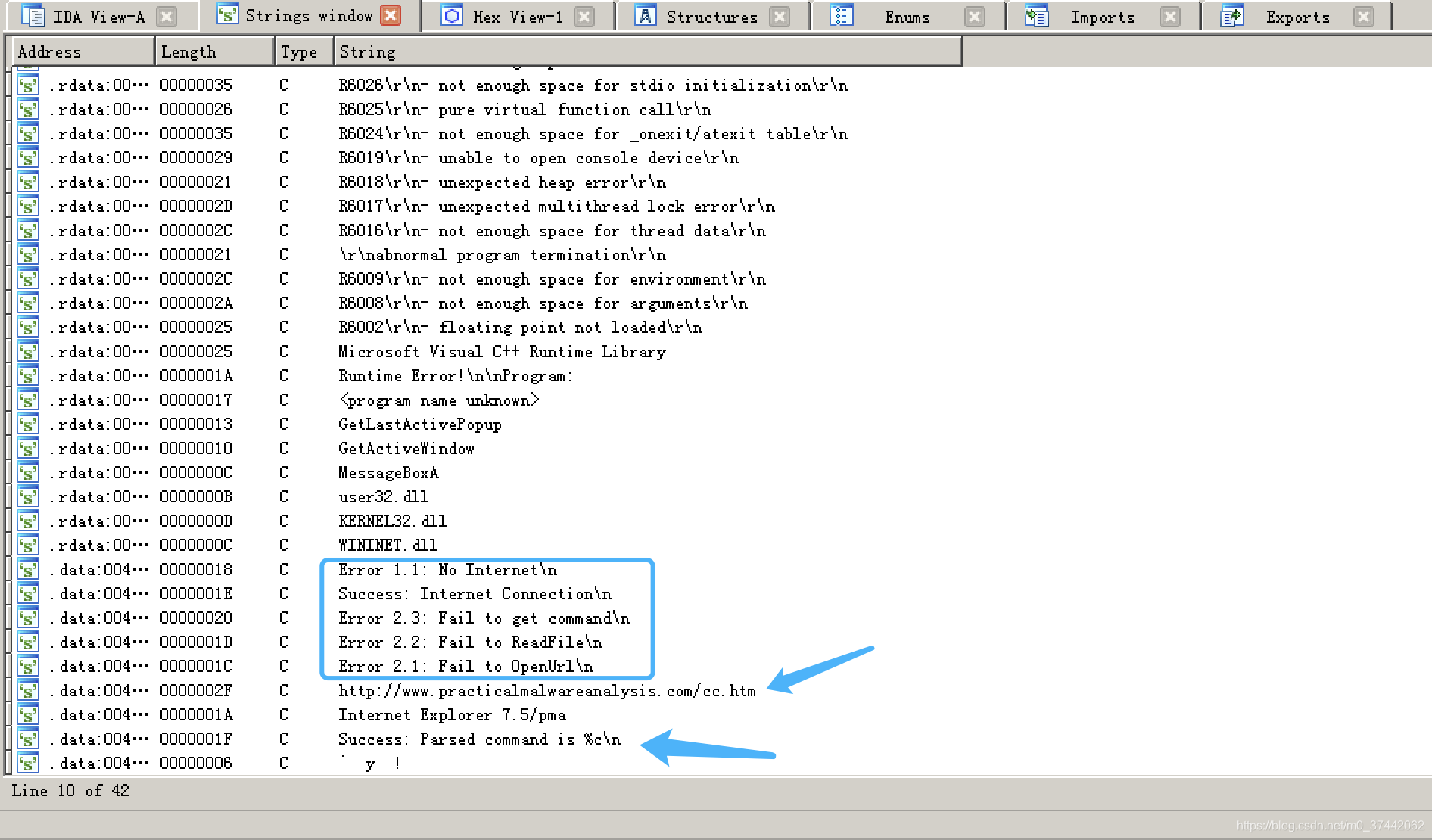
Task: Click string icon of the R6016 thread data row
Action: [x=28, y=231]
